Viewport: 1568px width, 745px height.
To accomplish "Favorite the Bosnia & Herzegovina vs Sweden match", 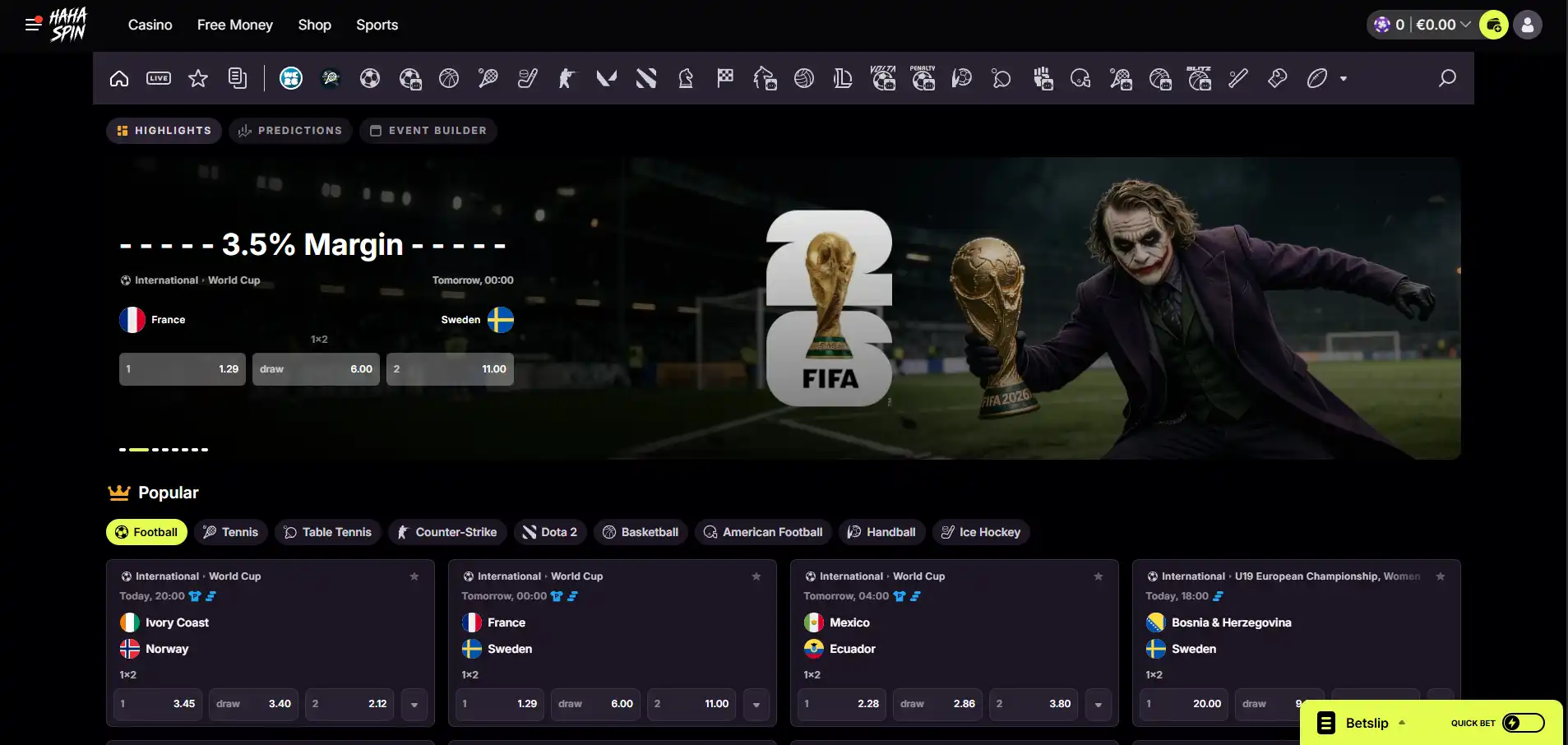I will pos(1441,576).
